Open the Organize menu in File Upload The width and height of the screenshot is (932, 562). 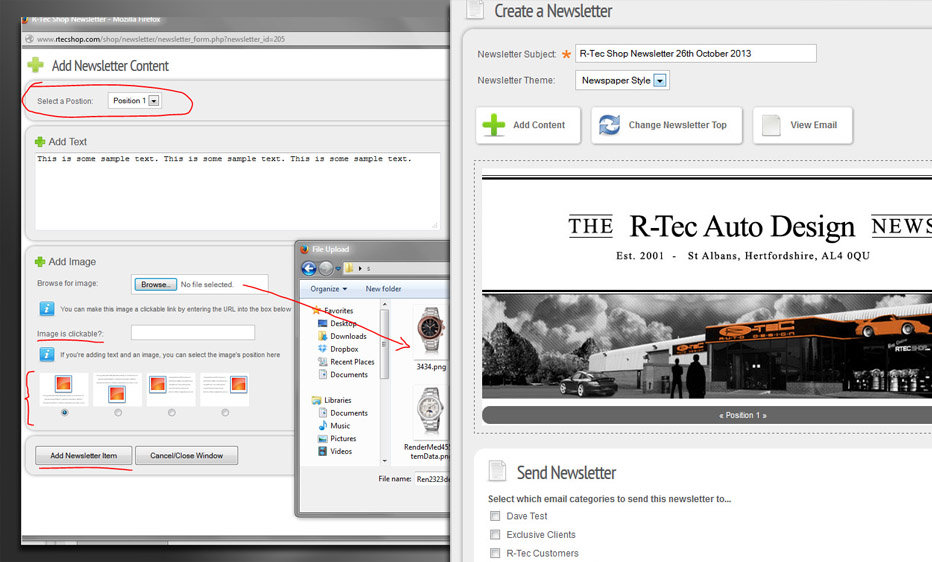[x=328, y=289]
